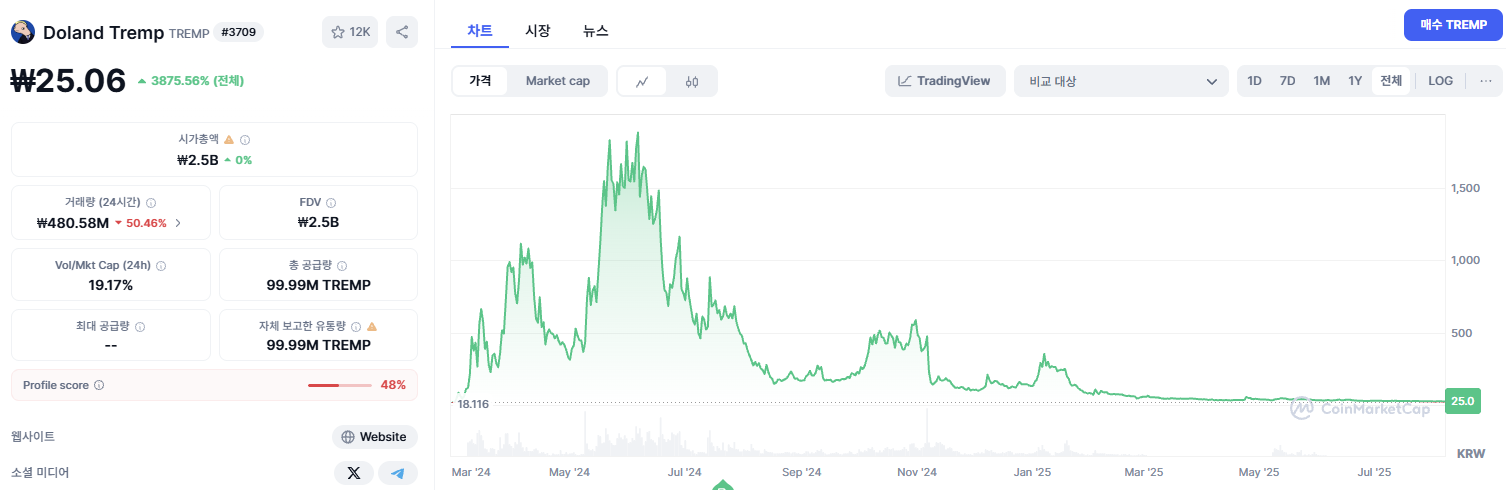Set chart range to 전체
Image resolution: width=1506 pixels, height=490 pixels.
[1391, 81]
